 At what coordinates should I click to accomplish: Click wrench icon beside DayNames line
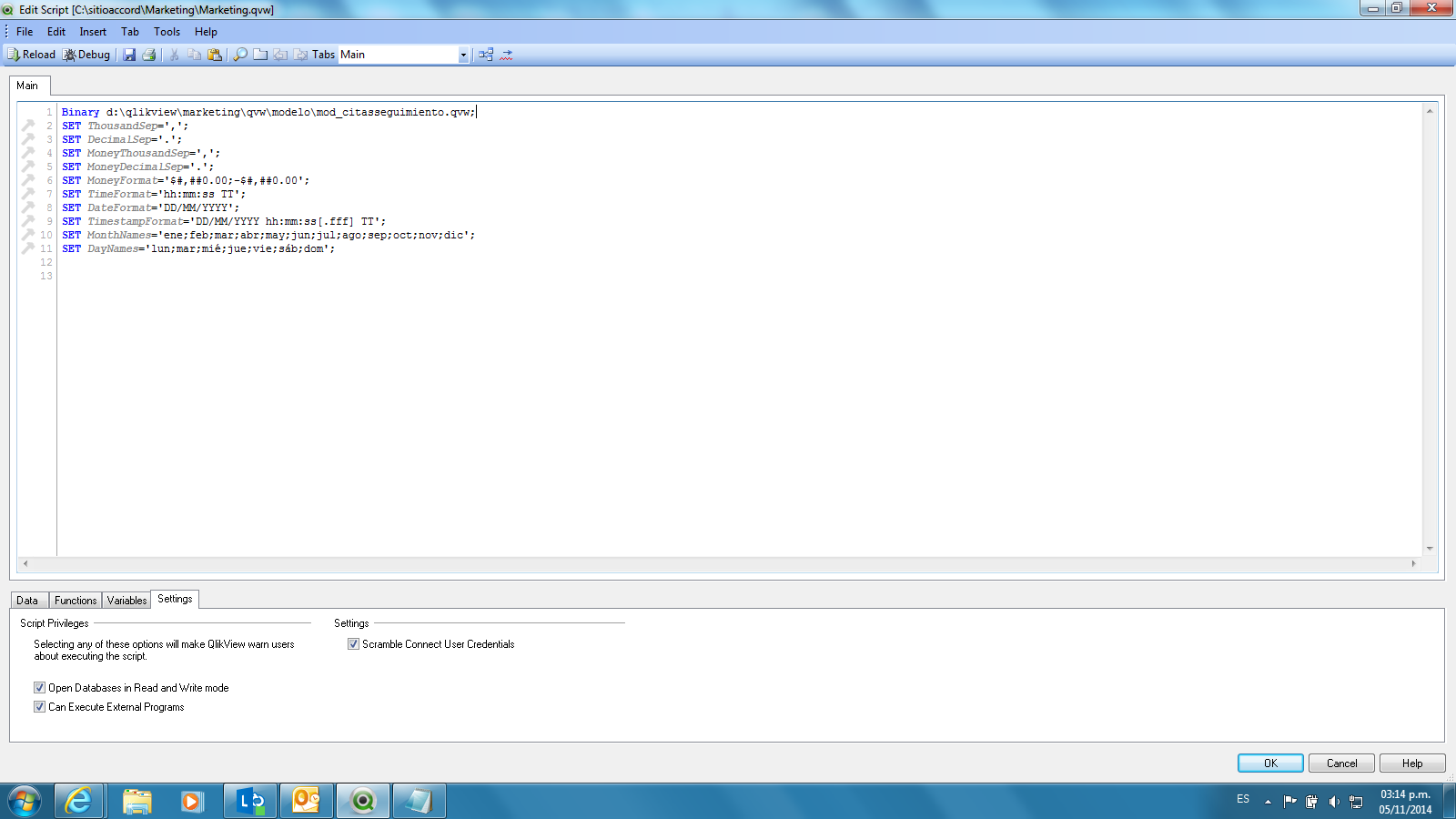(28, 248)
